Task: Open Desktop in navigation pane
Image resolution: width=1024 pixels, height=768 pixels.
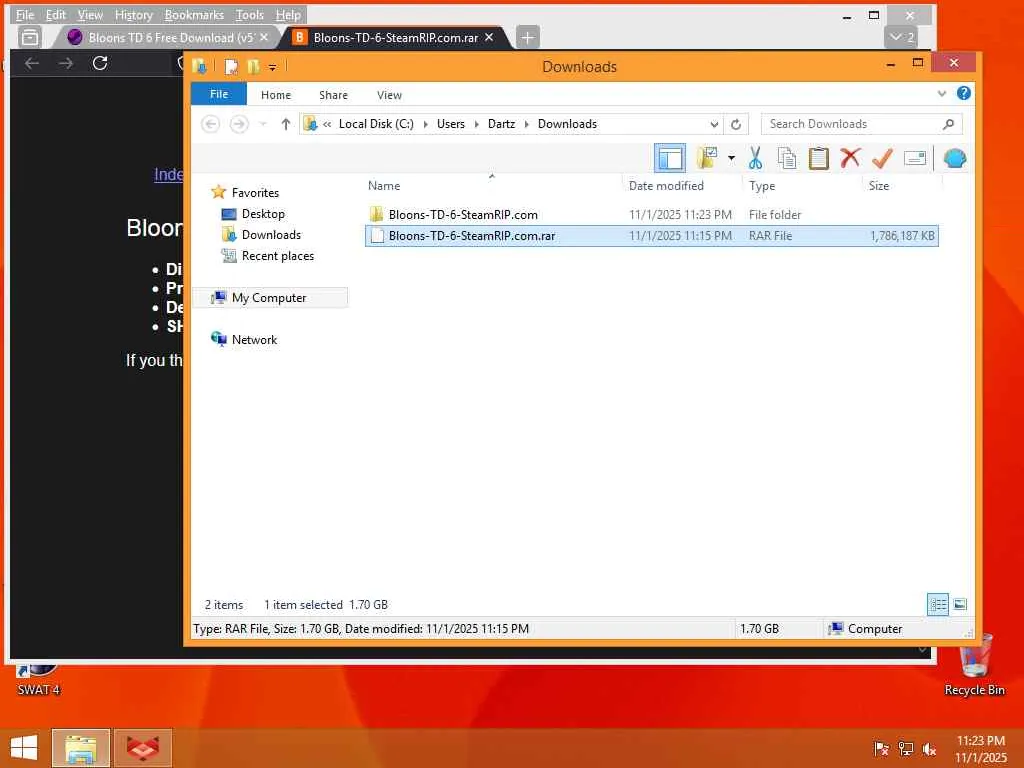Action: pyautogui.click(x=263, y=214)
